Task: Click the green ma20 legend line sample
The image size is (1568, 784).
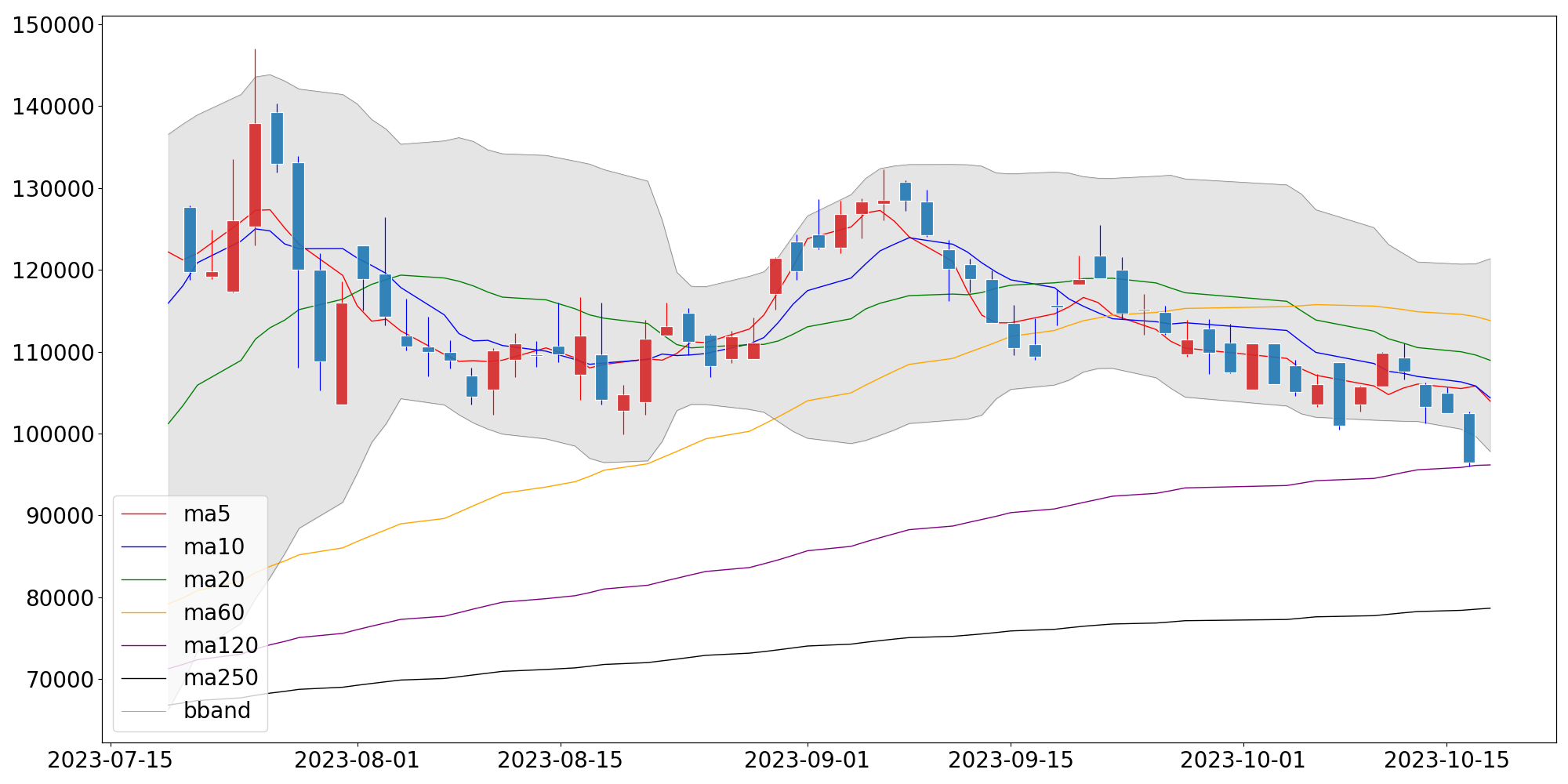Action: click(144, 580)
